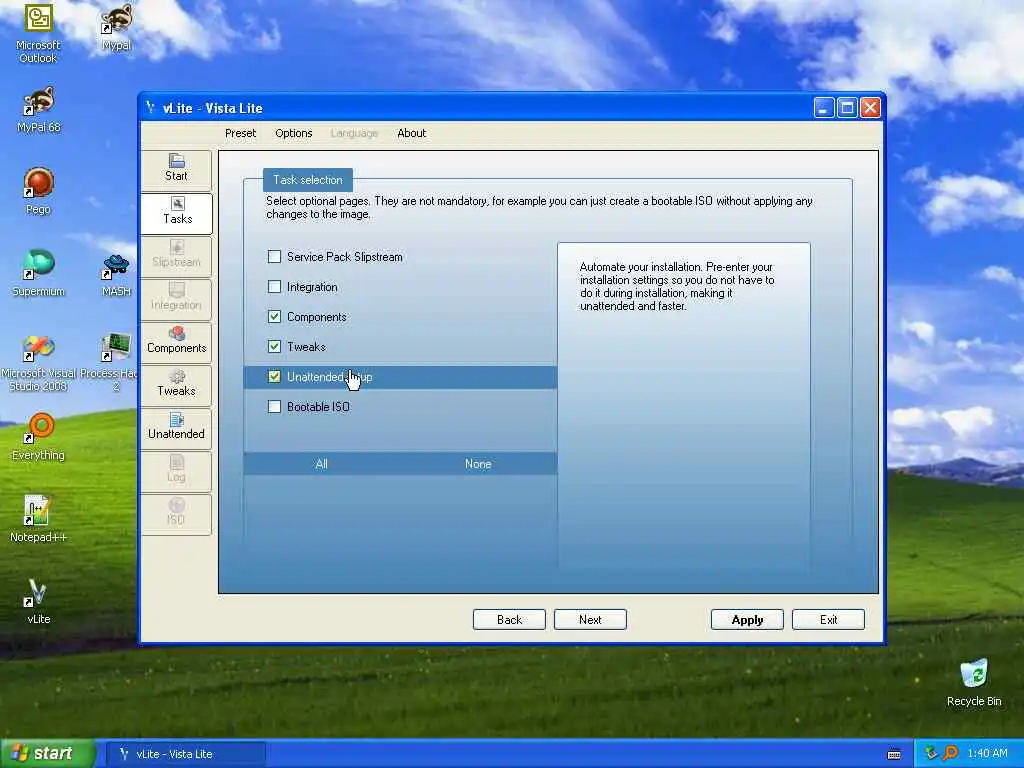Open the ISO sidebar page
Viewport: 1024px width, 768px height.
pyautogui.click(x=176, y=514)
